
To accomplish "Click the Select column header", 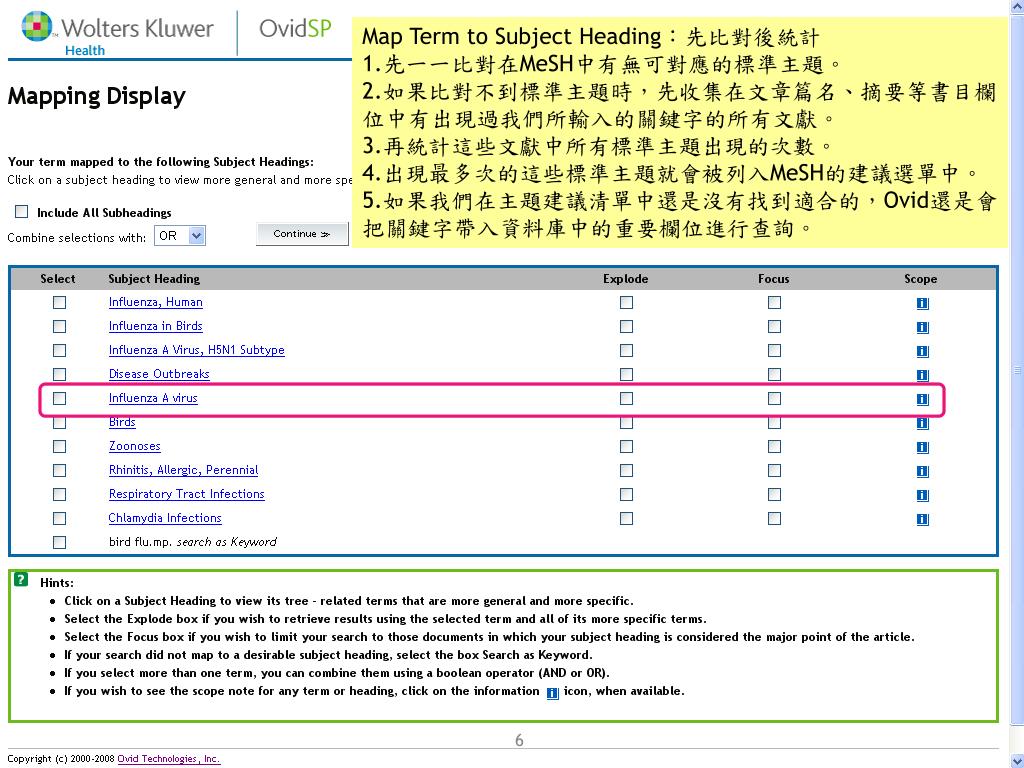I will pos(57,279).
